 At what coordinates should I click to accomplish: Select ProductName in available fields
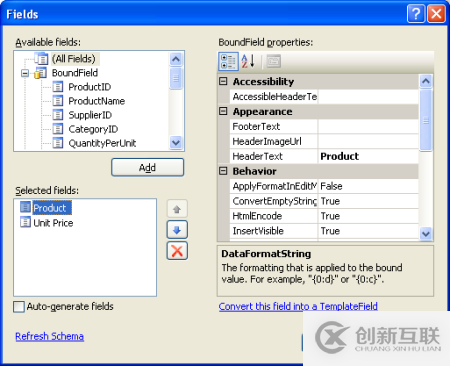pyautogui.click(x=96, y=101)
